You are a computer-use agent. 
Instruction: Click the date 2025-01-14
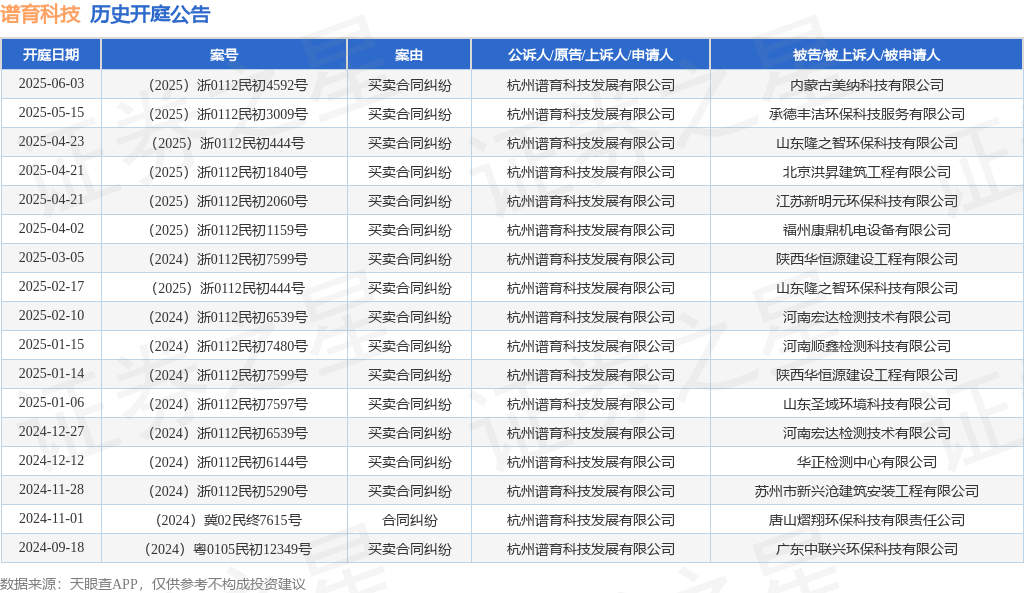click(x=51, y=374)
